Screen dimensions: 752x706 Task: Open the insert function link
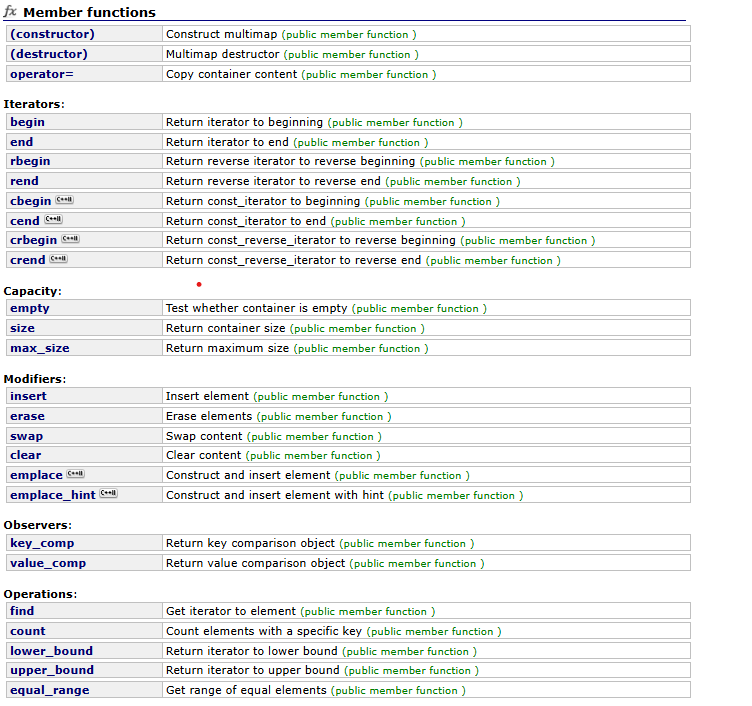(28, 396)
